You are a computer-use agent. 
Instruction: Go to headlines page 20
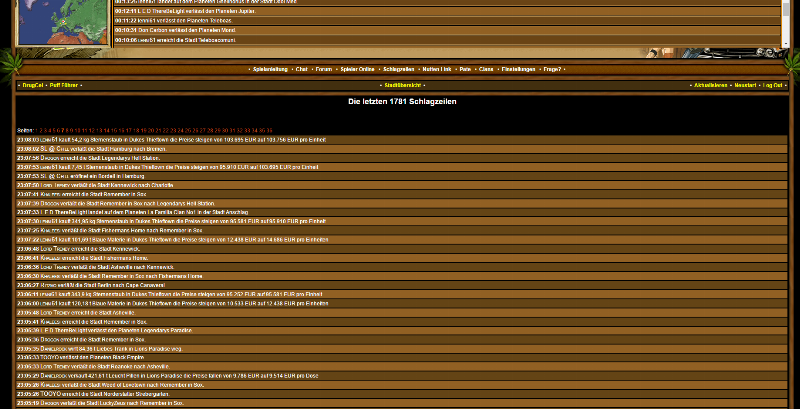pyautogui.click(x=151, y=131)
